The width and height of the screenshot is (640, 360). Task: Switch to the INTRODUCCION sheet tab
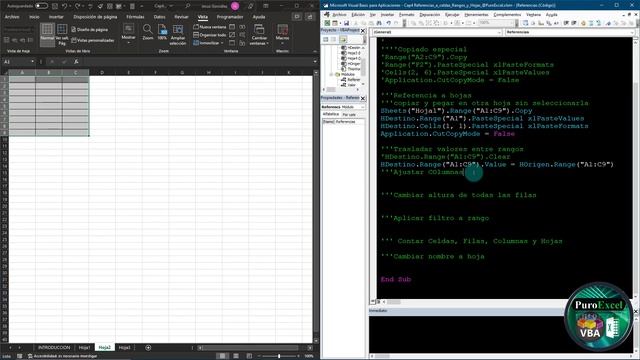[x=54, y=347]
